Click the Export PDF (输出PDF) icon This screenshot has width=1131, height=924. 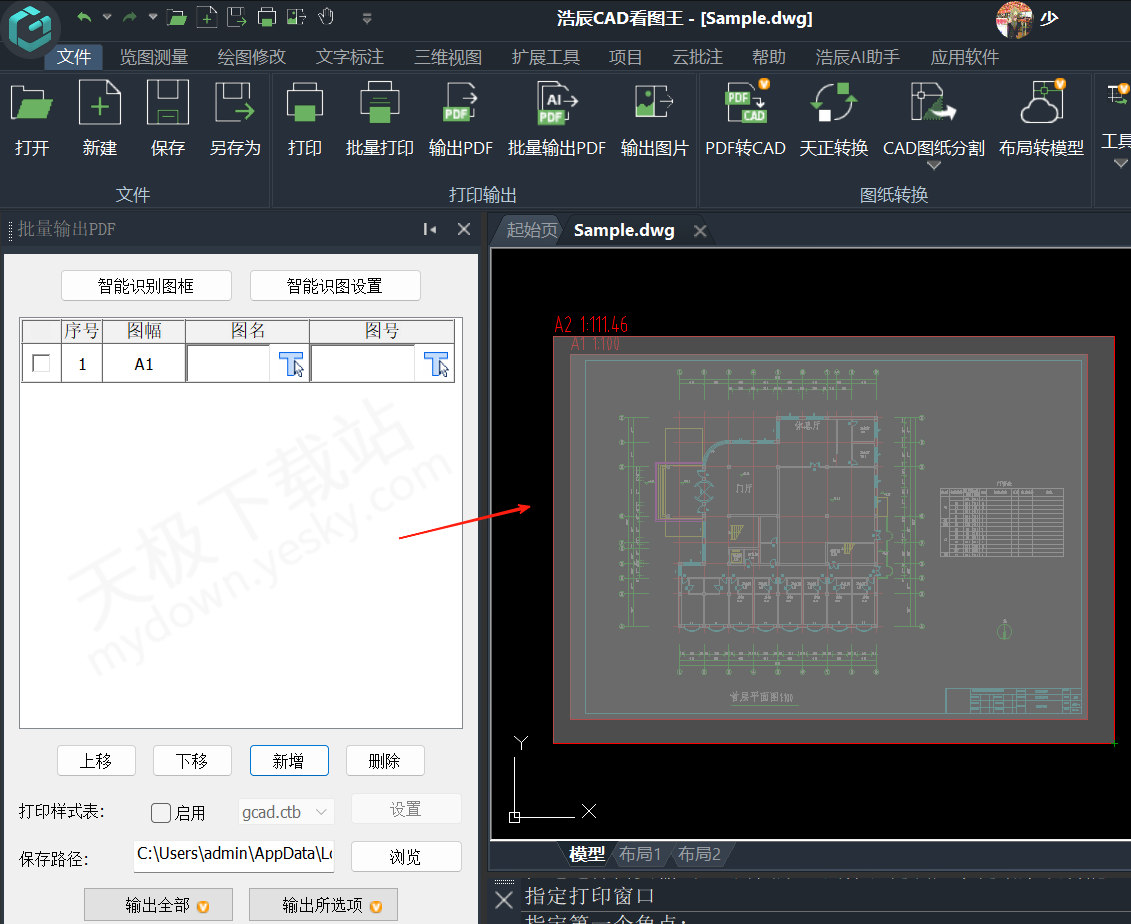coord(460,103)
